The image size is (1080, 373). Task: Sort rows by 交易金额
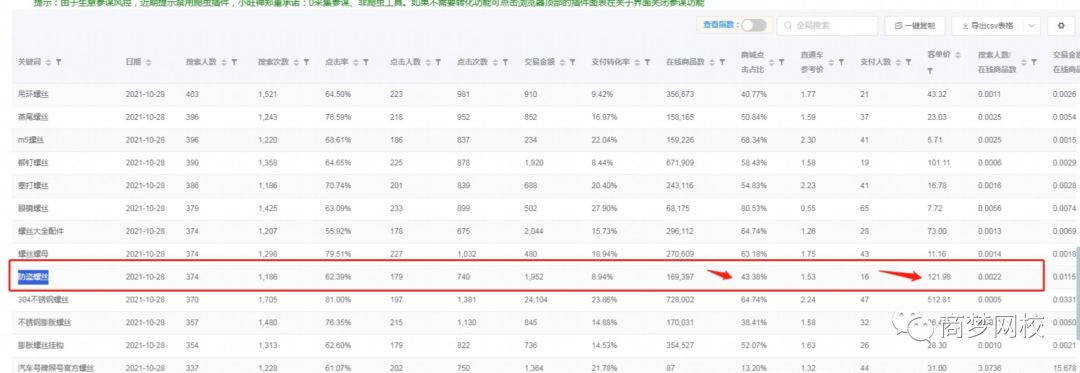pos(563,62)
